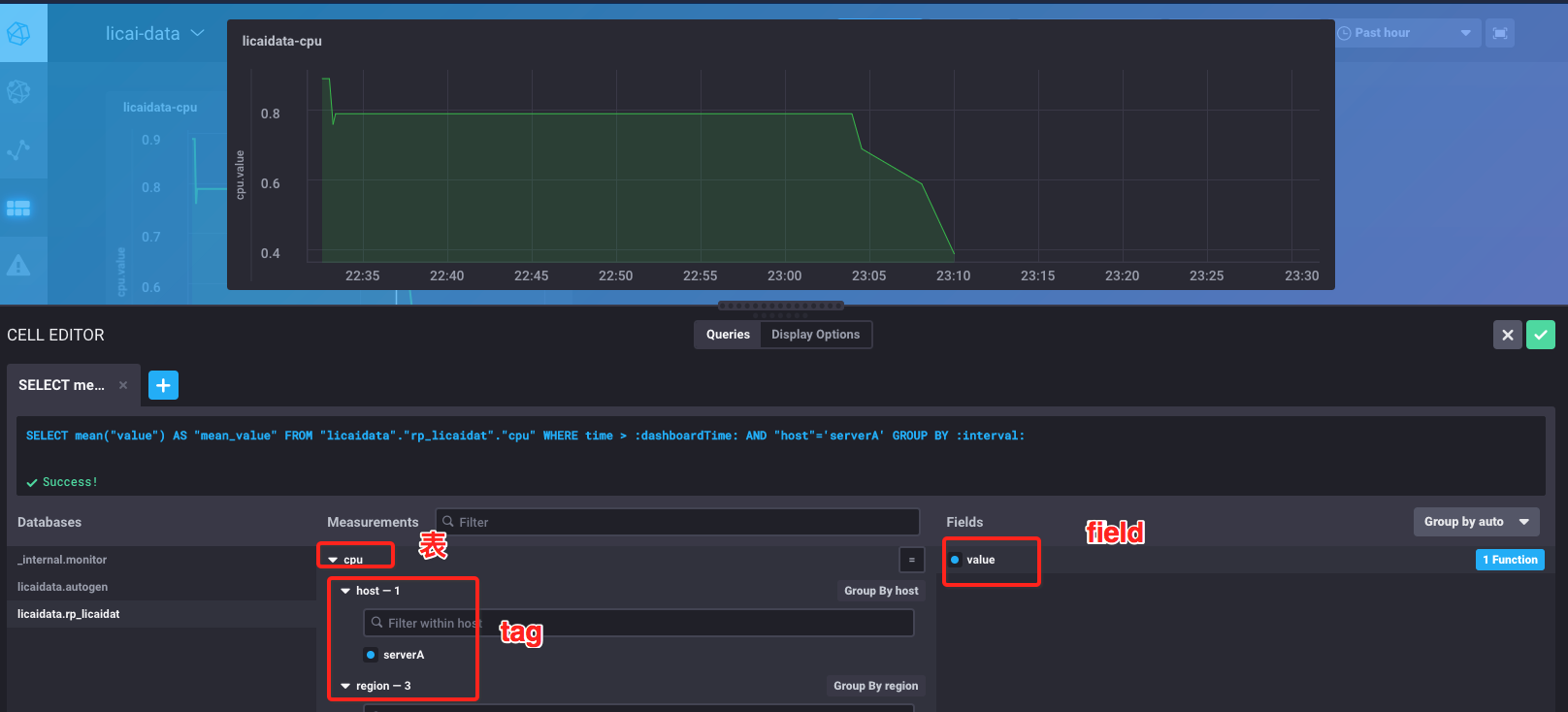The image size is (1568, 712).
Task: Click the Databases panel heading
Action: (49, 522)
